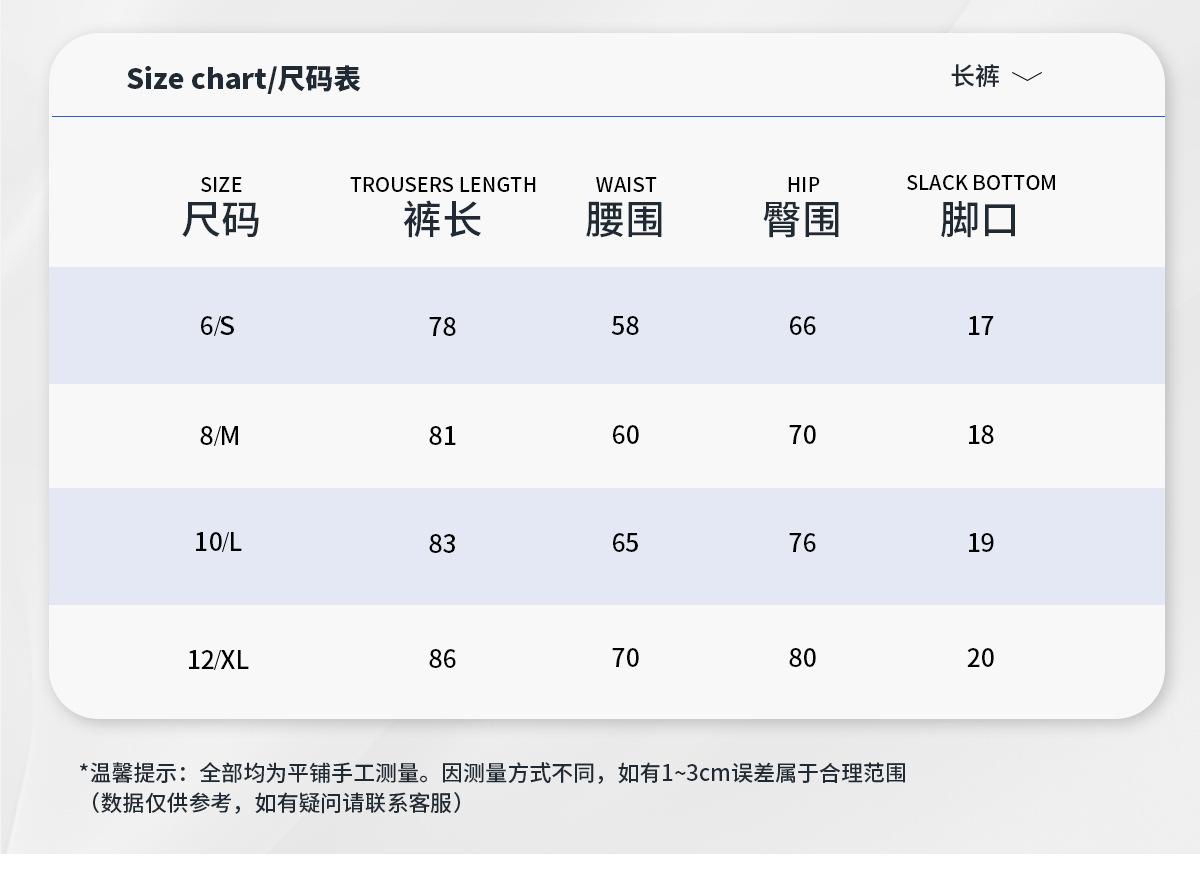Select the HIP 臀围 column header

click(802, 207)
